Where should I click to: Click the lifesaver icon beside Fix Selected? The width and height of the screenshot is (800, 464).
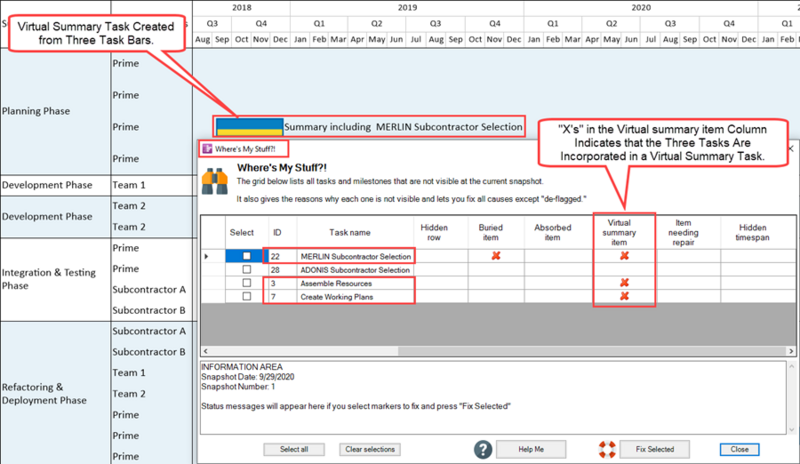(x=607, y=449)
